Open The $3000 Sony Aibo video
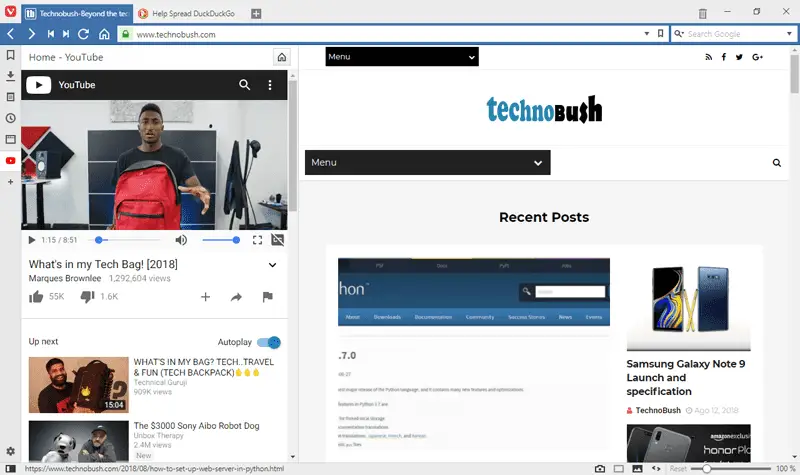This screenshot has height=475, width=800. 196,426
